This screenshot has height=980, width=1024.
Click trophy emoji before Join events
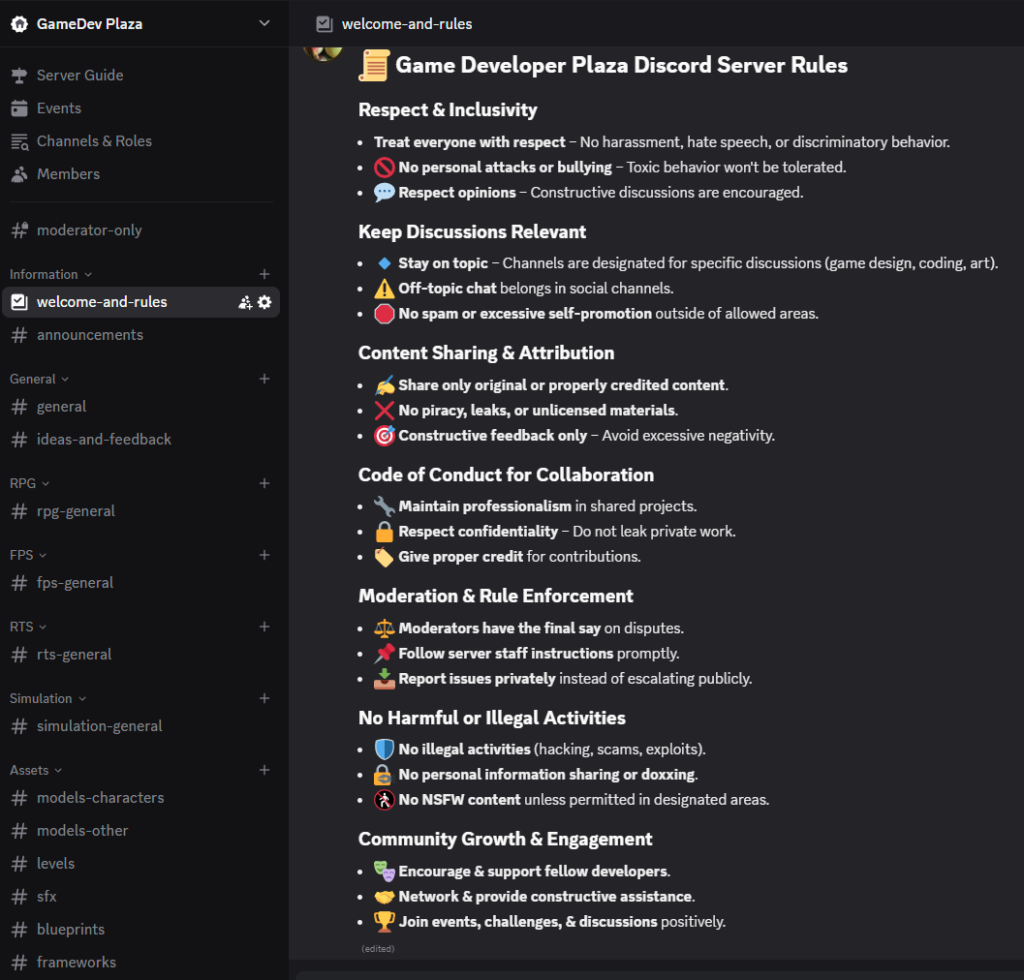click(384, 922)
